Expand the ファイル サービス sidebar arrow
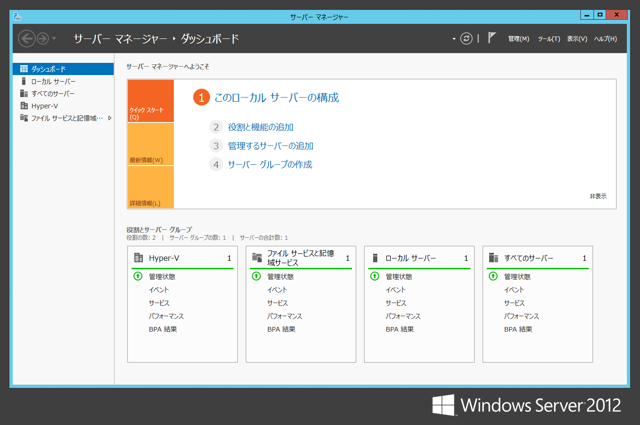Image resolution: width=640 pixels, height=425 pixels. point(109,118)
